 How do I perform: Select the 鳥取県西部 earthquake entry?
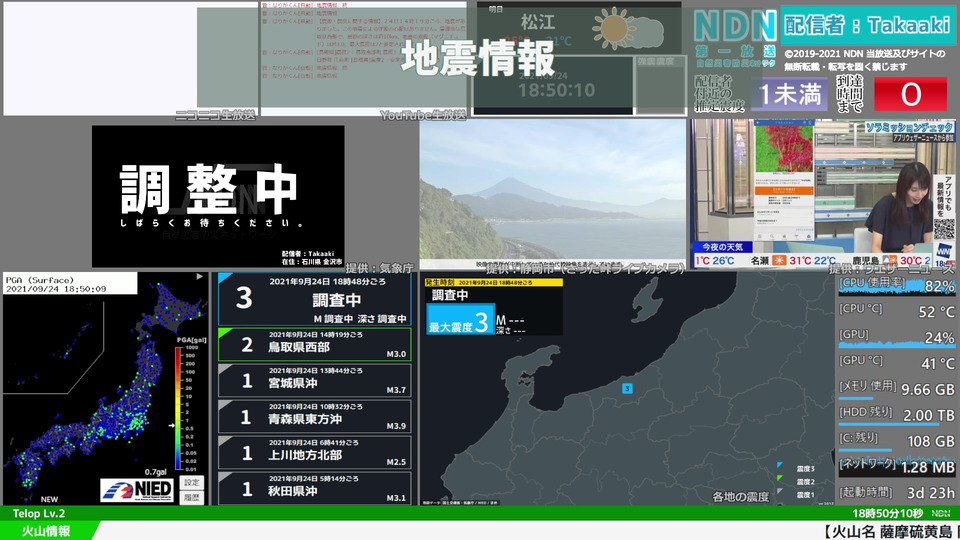(315, 344)
